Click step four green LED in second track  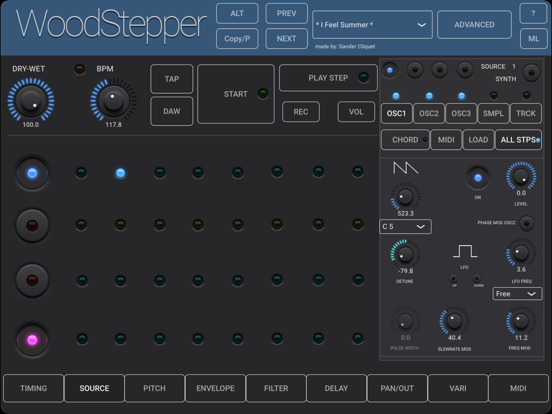click(198, 225)
